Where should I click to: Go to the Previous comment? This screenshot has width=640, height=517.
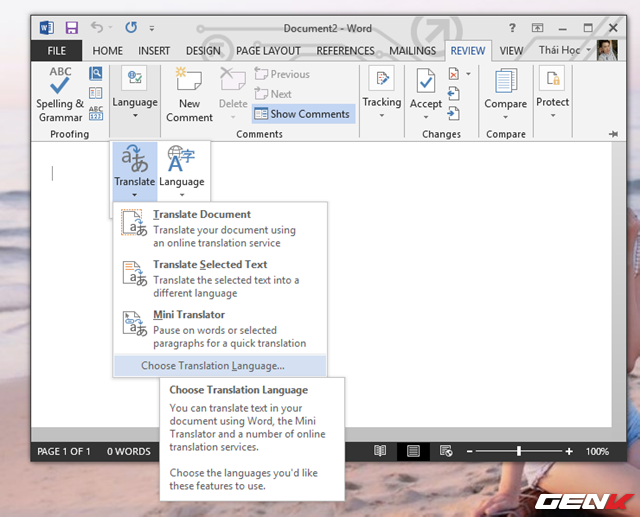click(x=282, y=74)
